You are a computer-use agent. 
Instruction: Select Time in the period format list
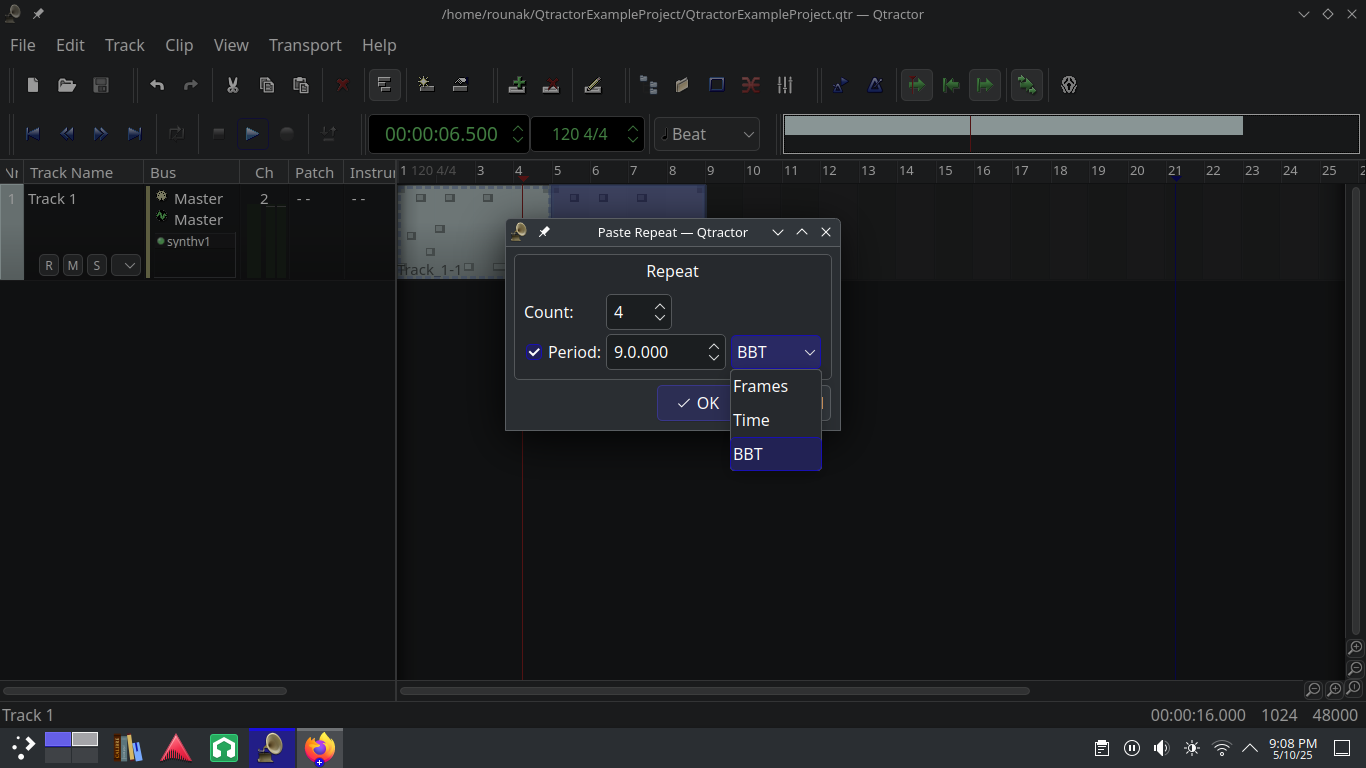[x=776, y=420]
